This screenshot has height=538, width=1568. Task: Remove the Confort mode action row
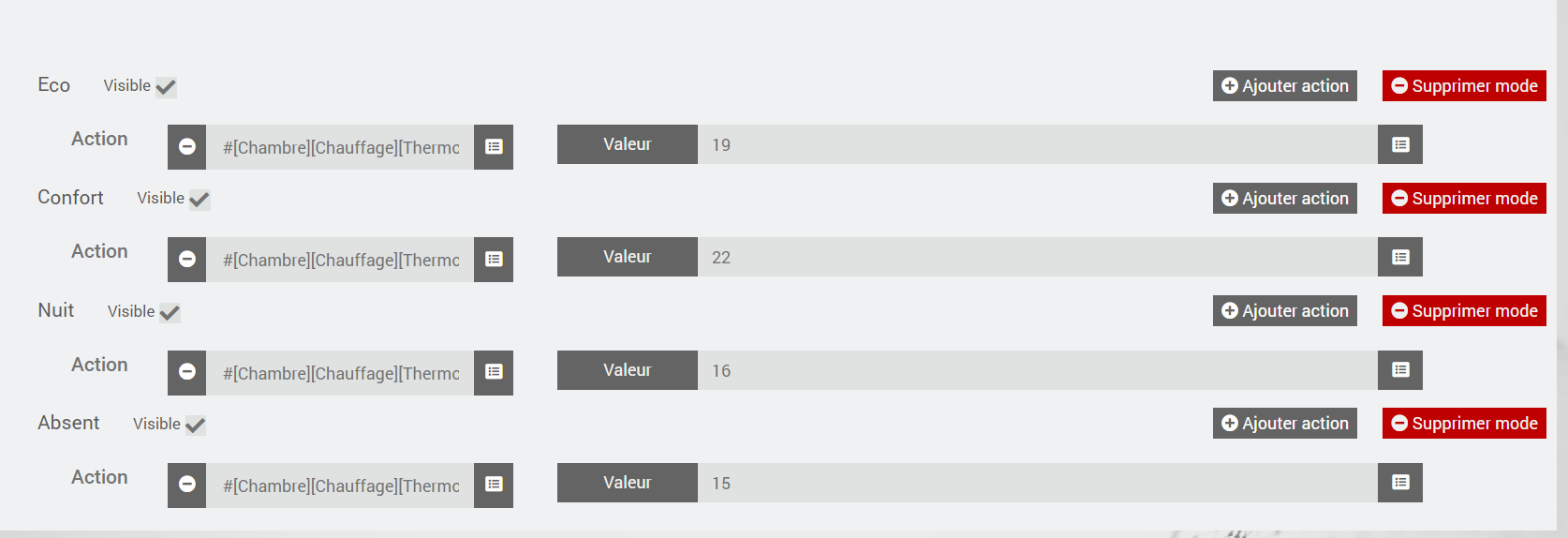pos(186,260)
